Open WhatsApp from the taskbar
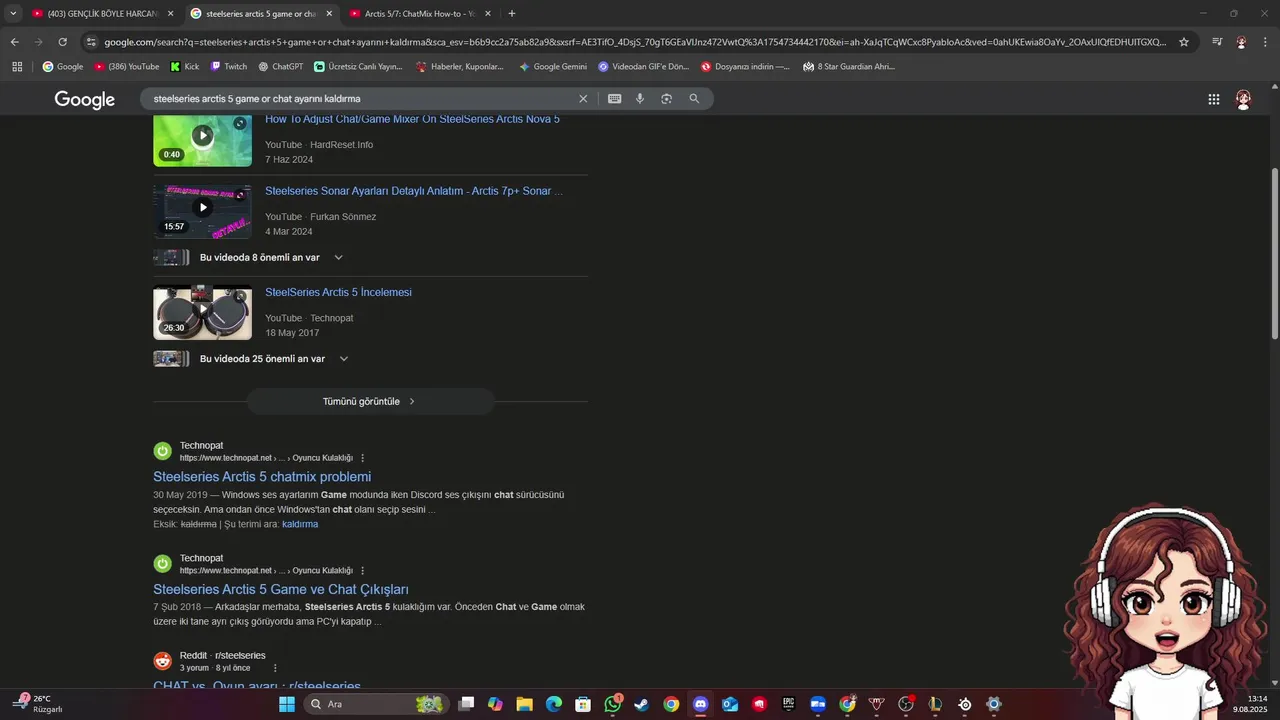The image size is (1280, 720). click(613, 704)
